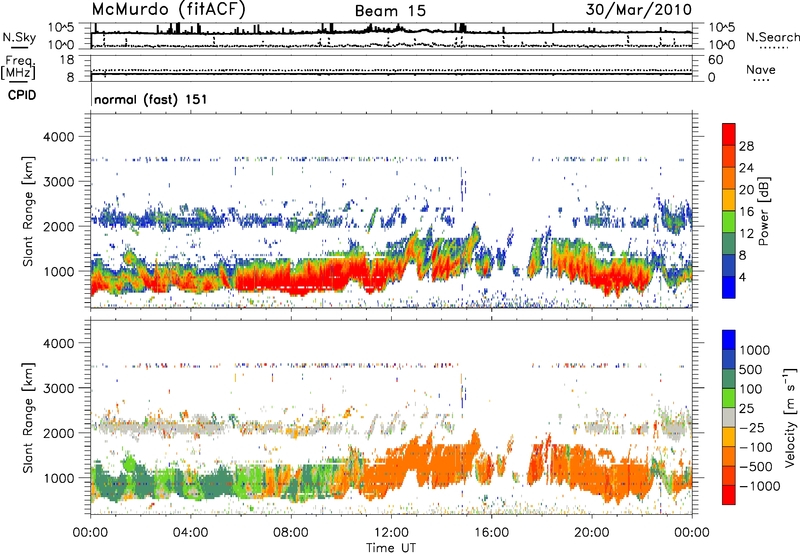Click '28' on the Power color bar
Viewport: 800px width, 554px height.
746,146
